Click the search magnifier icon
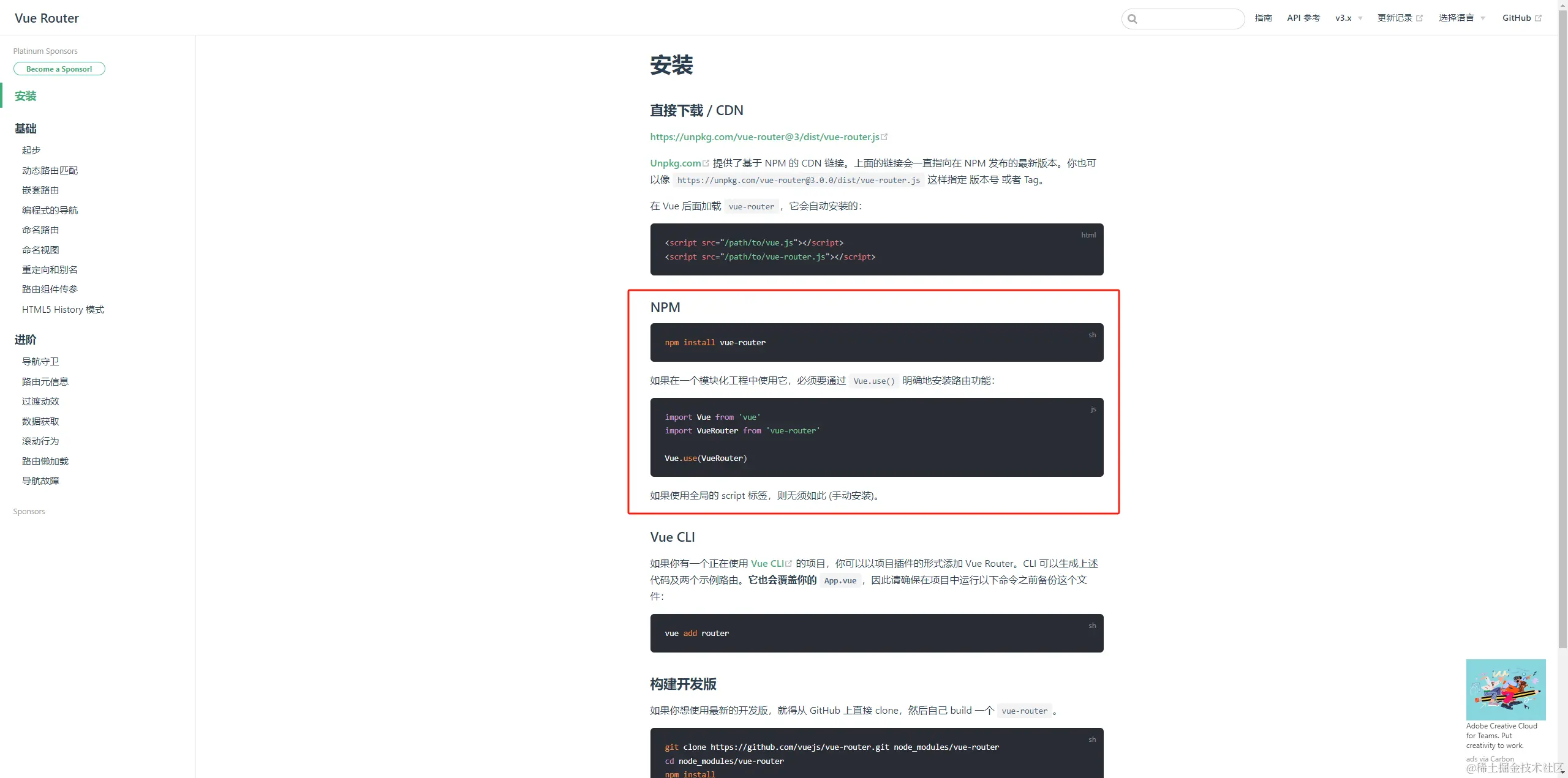 1133,19
